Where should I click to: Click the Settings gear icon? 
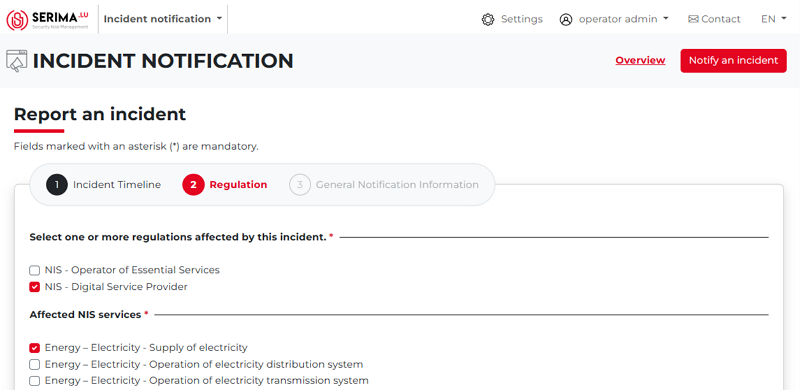tap(488, 19)
